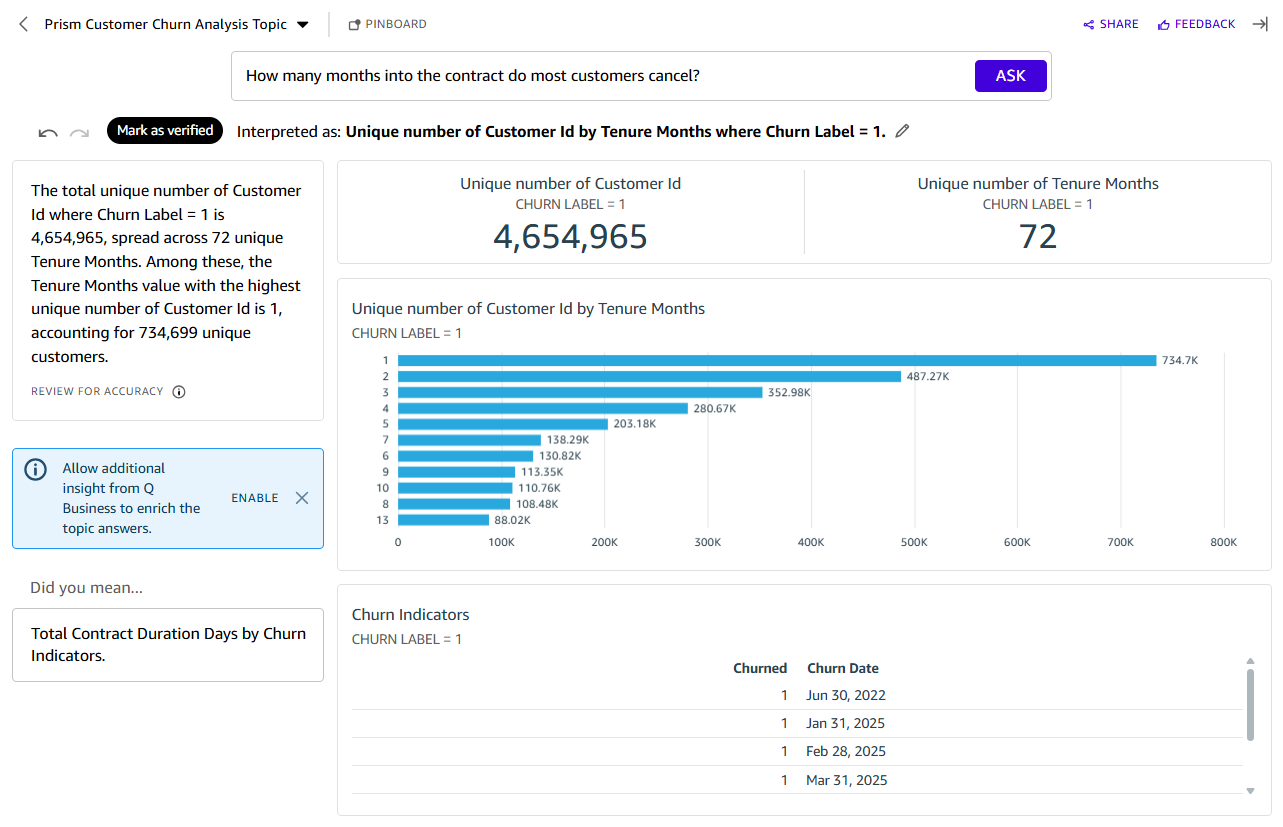Collapse the panel with the arrow-to-bar icon
The image size is (1283, 827).
click(x=1260, y=24)
